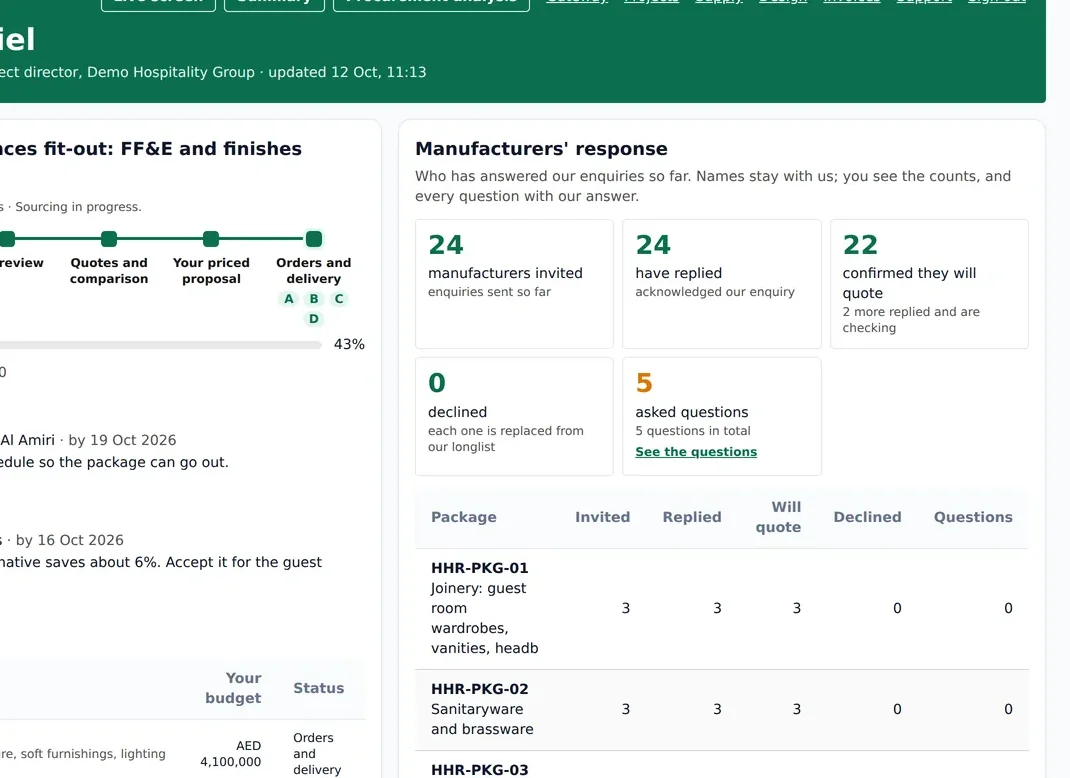
Task: Click the 22 confirmed they will quote card
Action: 929,284
